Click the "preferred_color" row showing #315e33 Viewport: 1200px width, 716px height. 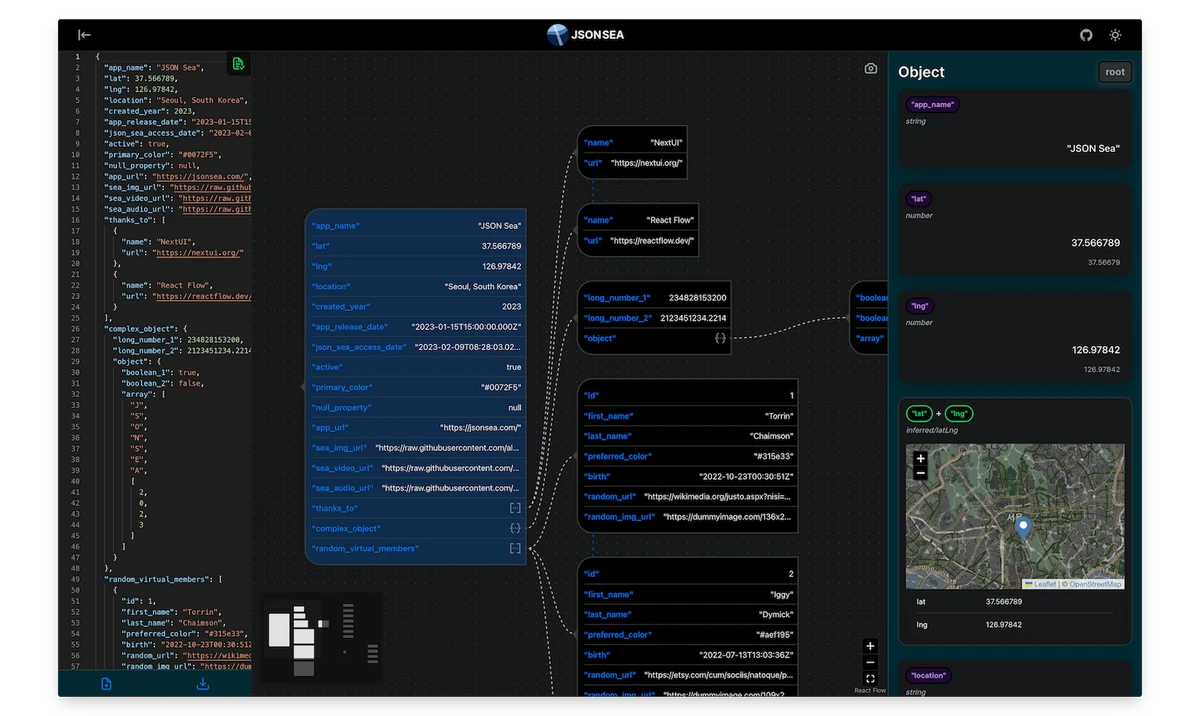point(688,456)
